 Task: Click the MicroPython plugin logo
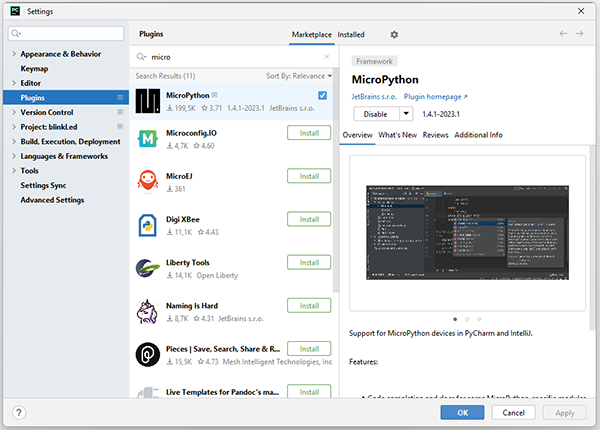pos(148,101)
